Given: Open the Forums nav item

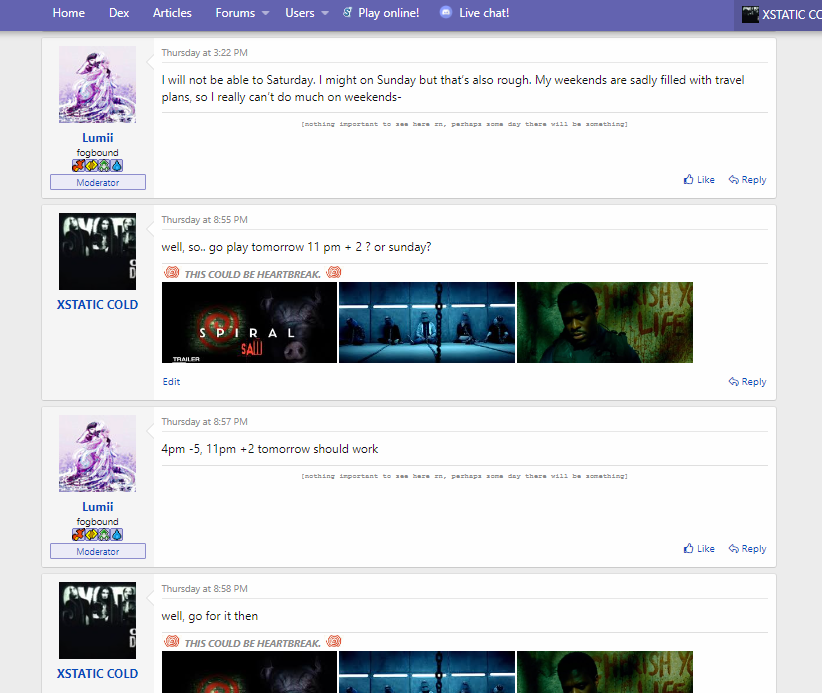Looking at the screenshot, I should point(235,13).
